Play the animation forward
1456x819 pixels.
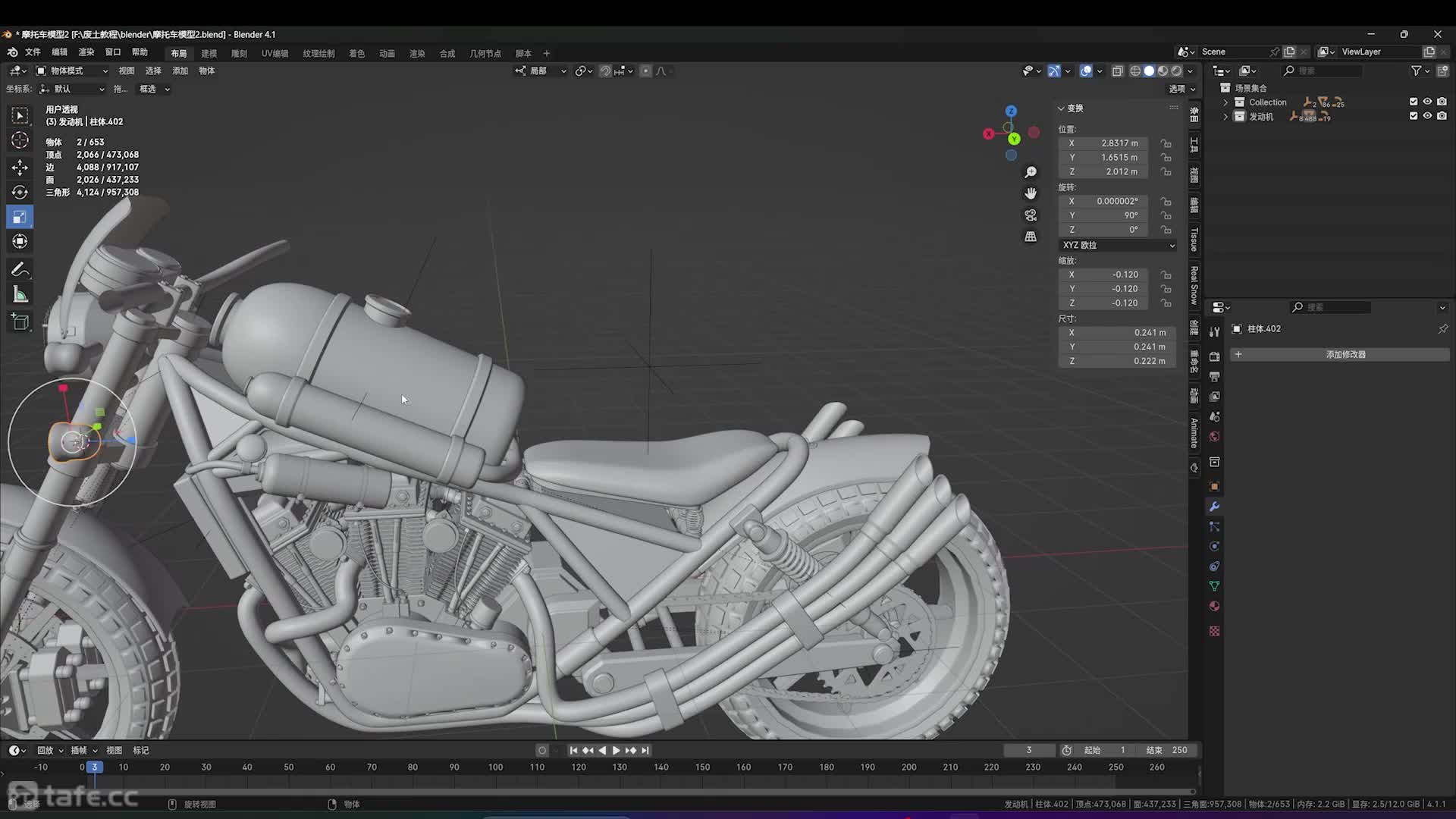[616, 751]
